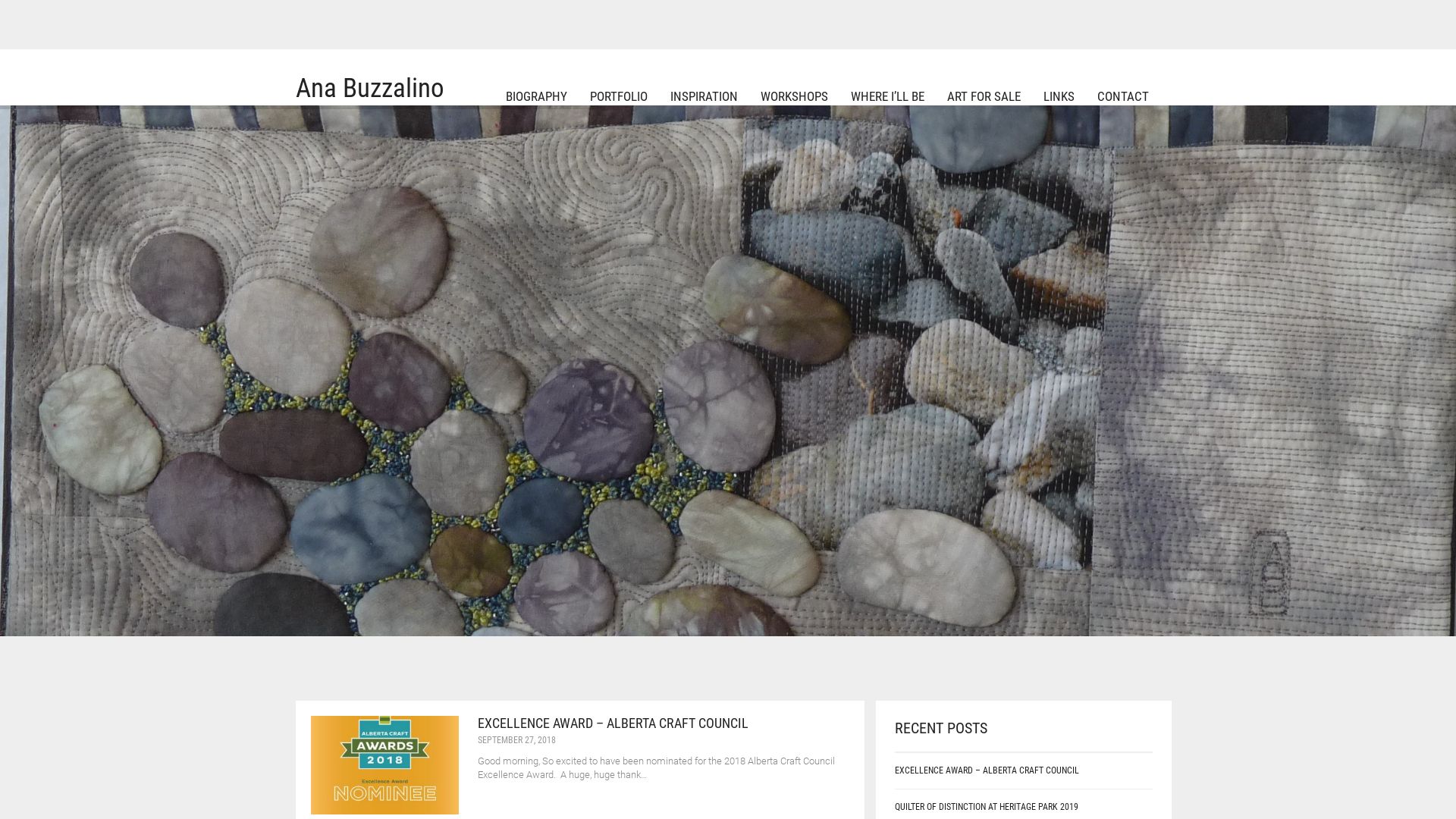Image resolution: width=1456 pixels, height=819 pixels.
Task: Open the Biography page
Action: coord(535,96)
